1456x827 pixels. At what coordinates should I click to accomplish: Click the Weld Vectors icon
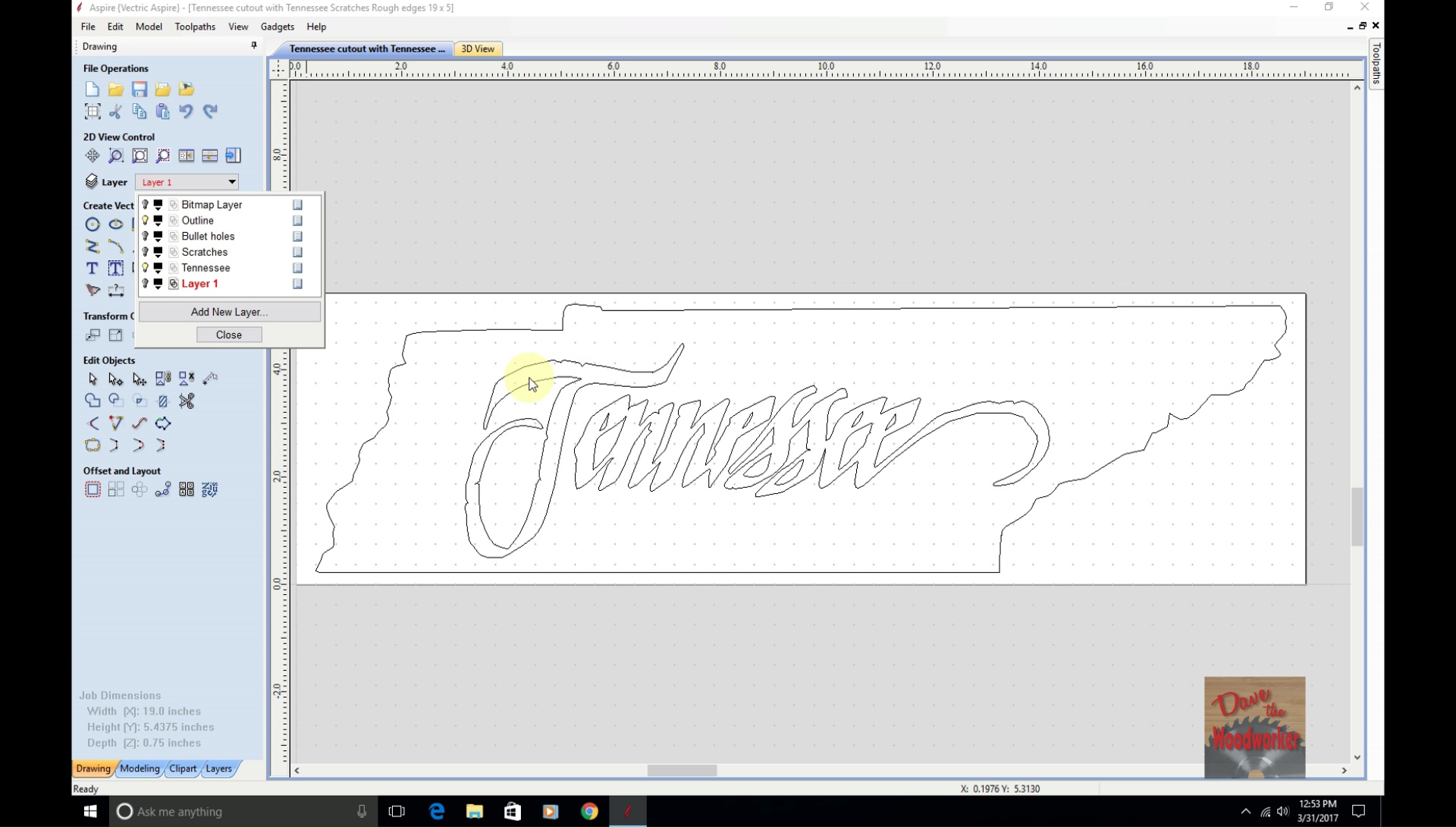pos(93,401)
